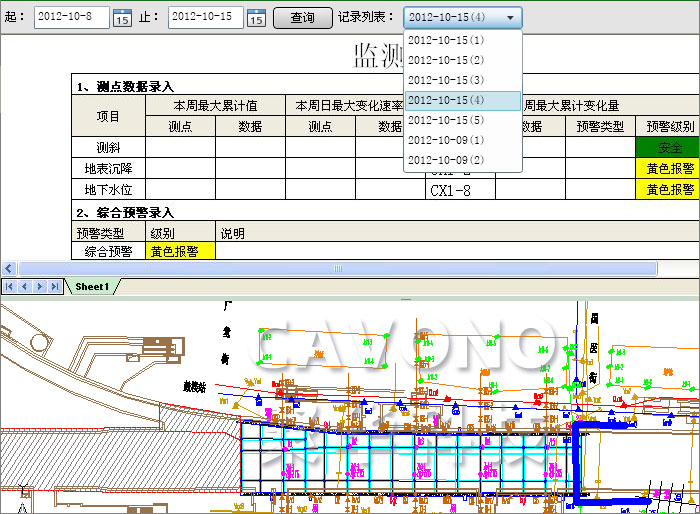700x514 pixels.
Task: Click the 查询 query button
Action: click(x=303, y=17)
